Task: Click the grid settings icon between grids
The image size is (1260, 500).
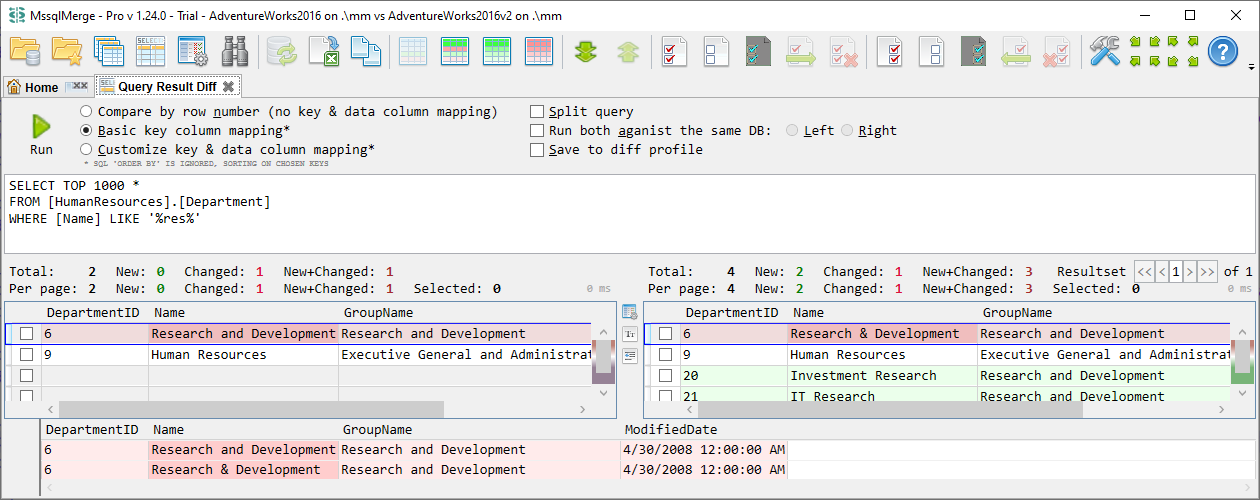Action: point(630,312)
